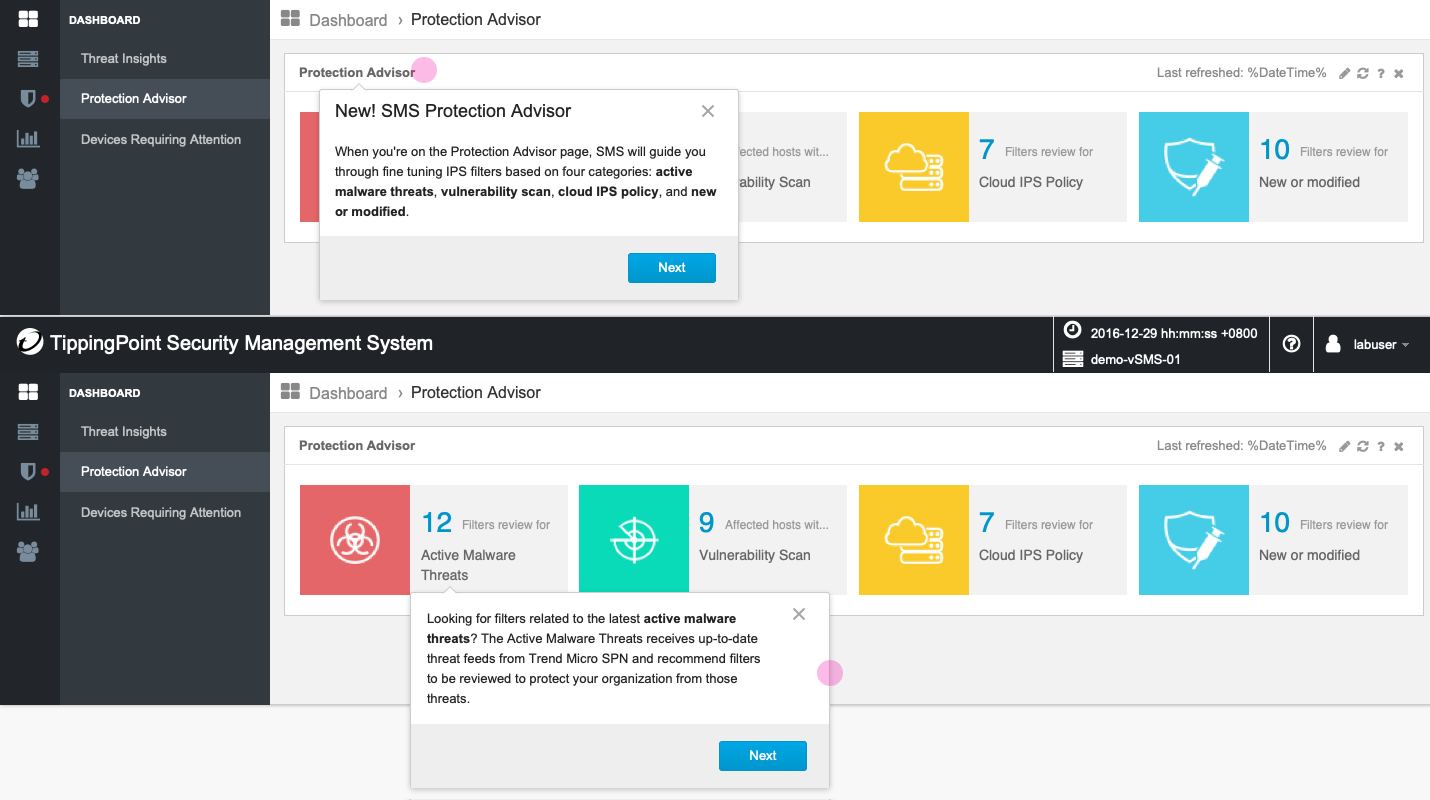Click yellow Cloud IPS icon in screen with New! SMS popup
Viewport: 1430px width, 800px height.
914,167
